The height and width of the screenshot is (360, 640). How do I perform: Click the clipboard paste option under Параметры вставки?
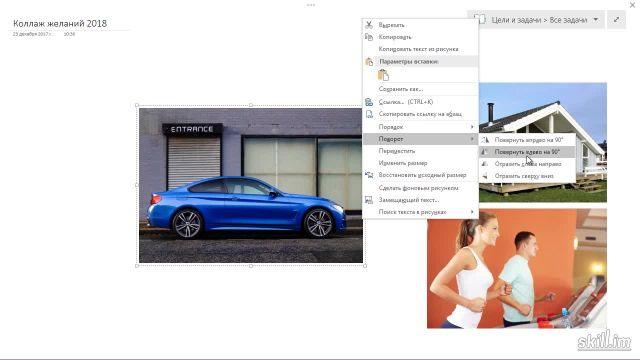point(383,75)
